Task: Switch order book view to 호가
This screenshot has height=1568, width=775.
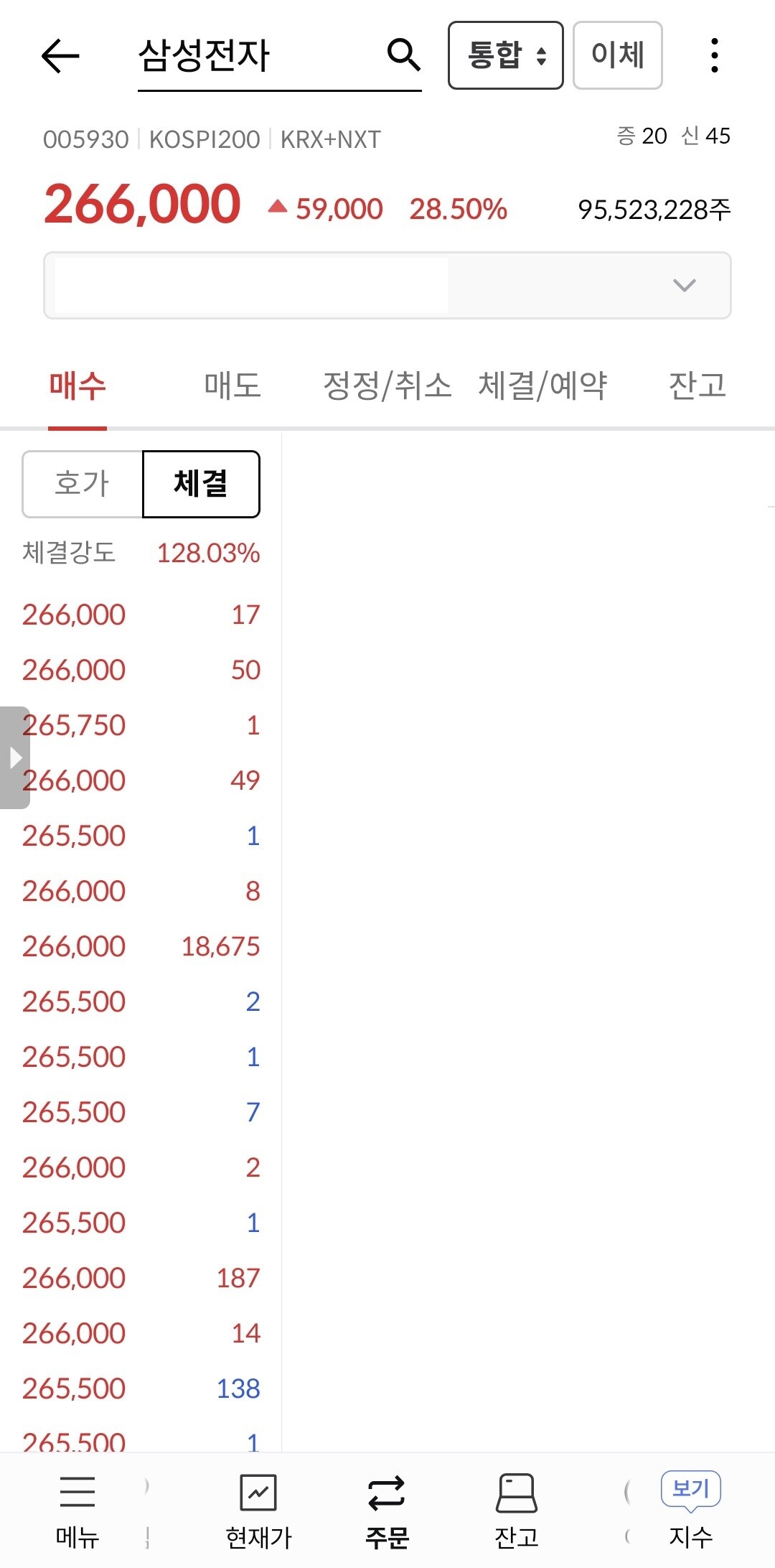Action: pos(83,484)
